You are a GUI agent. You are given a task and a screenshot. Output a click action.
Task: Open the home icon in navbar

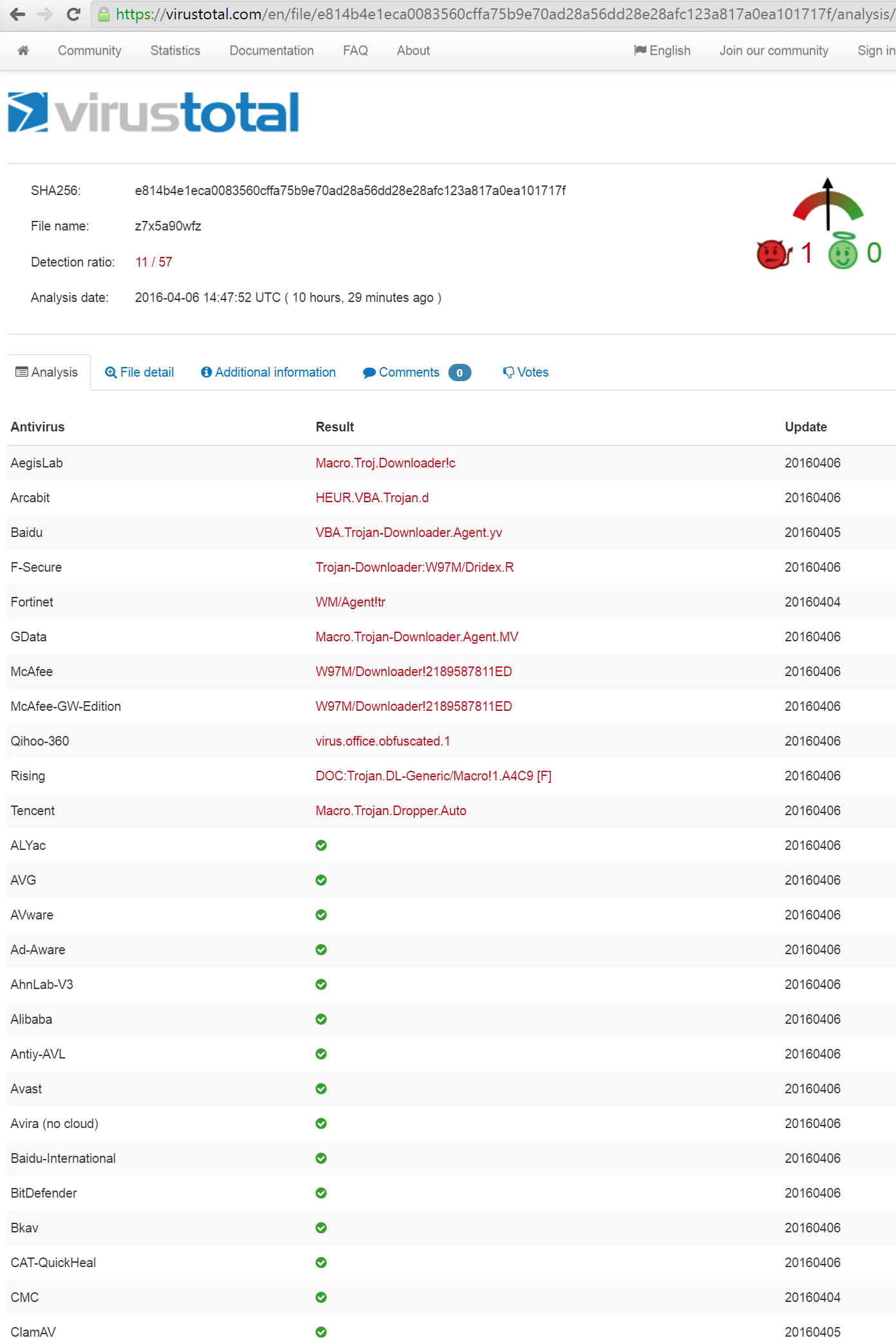pos(23,50)
